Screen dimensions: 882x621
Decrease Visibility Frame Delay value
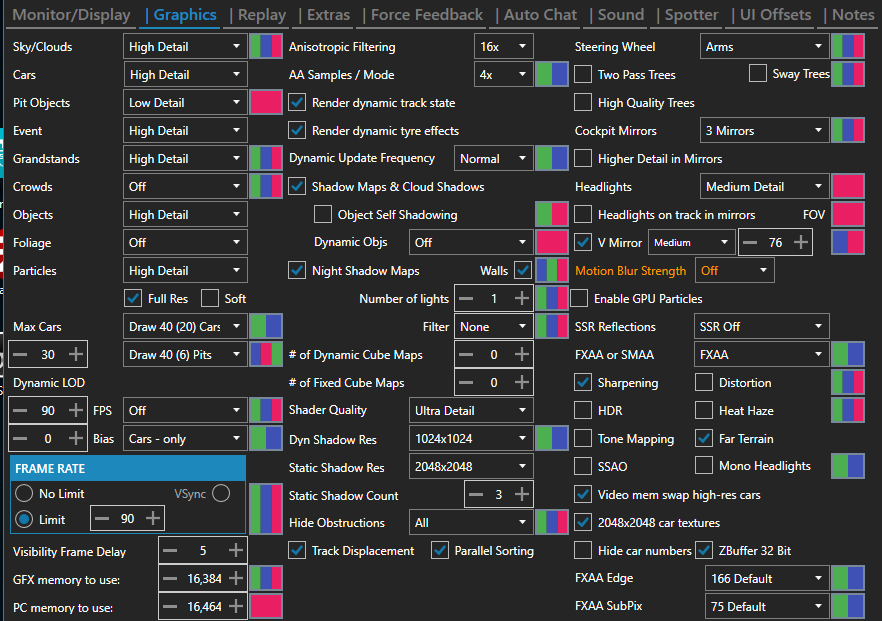pyautogui.click(x=170, y=550)
